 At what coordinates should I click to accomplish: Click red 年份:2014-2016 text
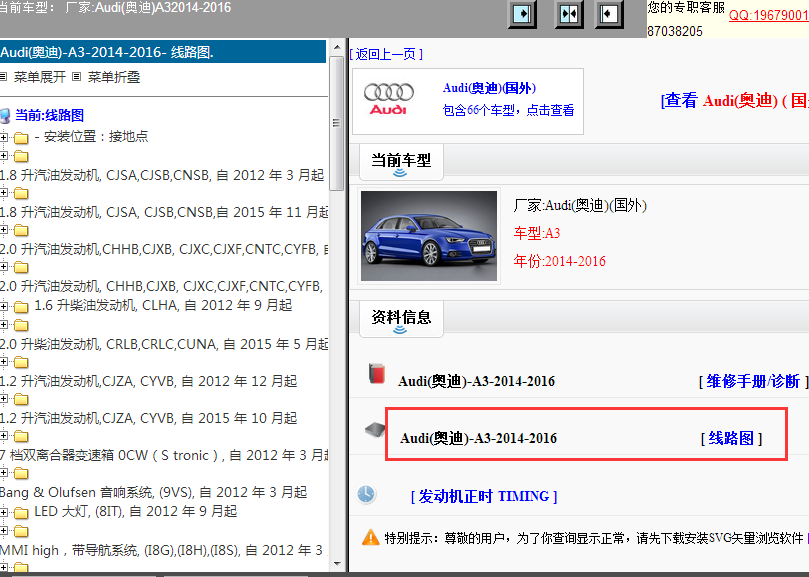click(x=559, y=261)
